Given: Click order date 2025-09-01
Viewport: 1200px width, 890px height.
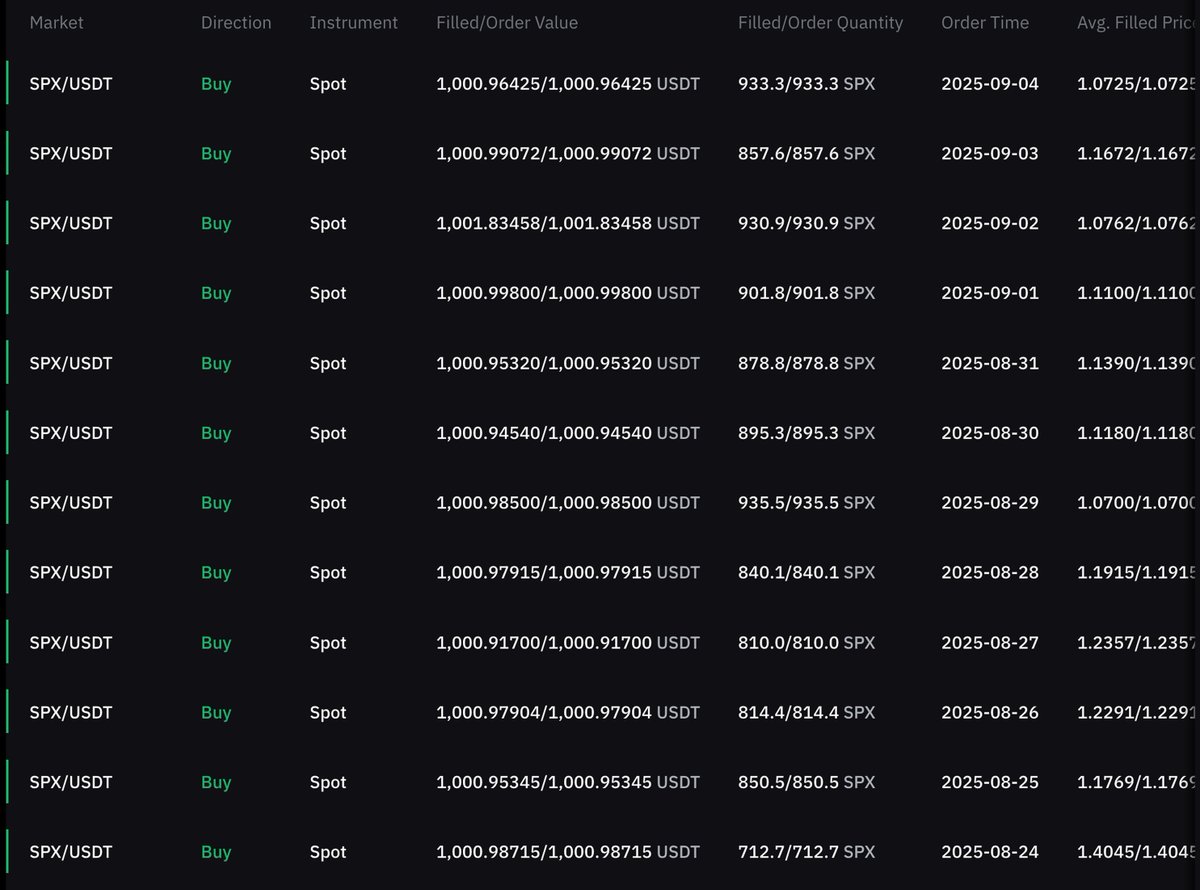Looking at the screenshot, I should [x=990, y=294].
